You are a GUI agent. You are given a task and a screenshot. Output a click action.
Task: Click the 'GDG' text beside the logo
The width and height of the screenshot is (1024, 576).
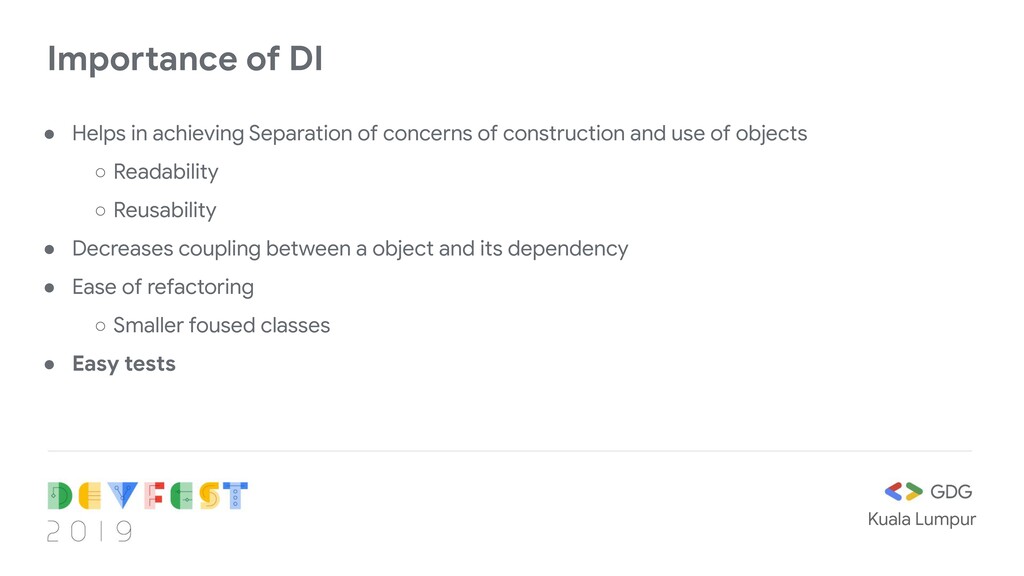pos(951,492)
